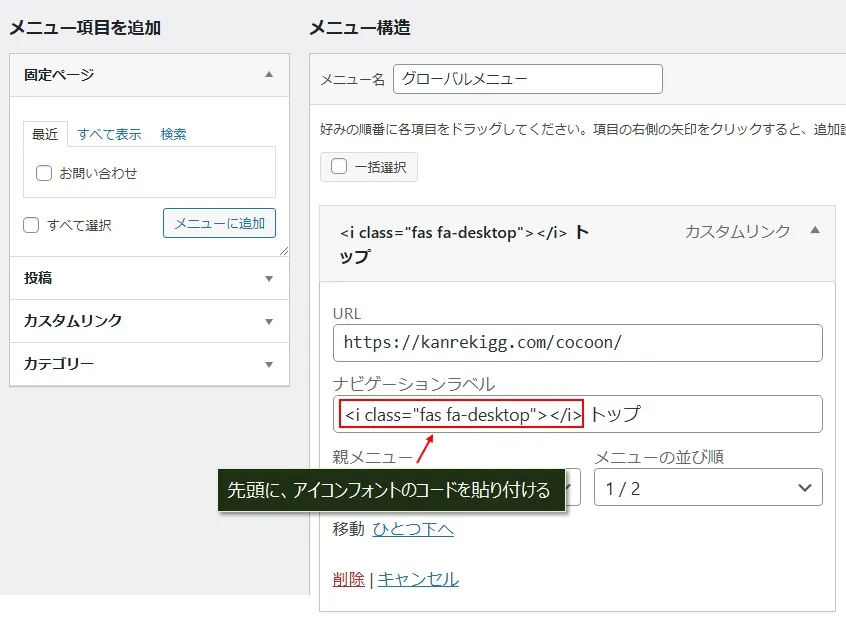Click the メニューに追加 button
This screenshot has width=846, height=617.
[x=219, y=224]
